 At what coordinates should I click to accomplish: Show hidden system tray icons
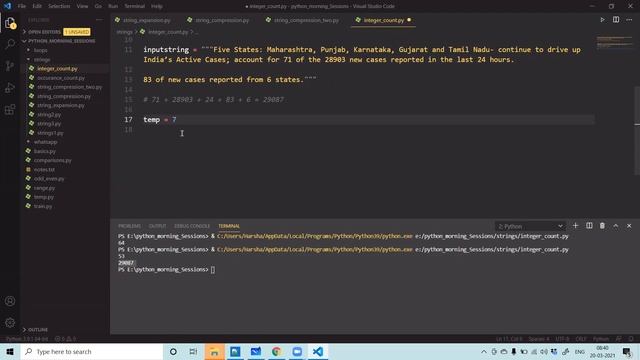coord(484,351)
